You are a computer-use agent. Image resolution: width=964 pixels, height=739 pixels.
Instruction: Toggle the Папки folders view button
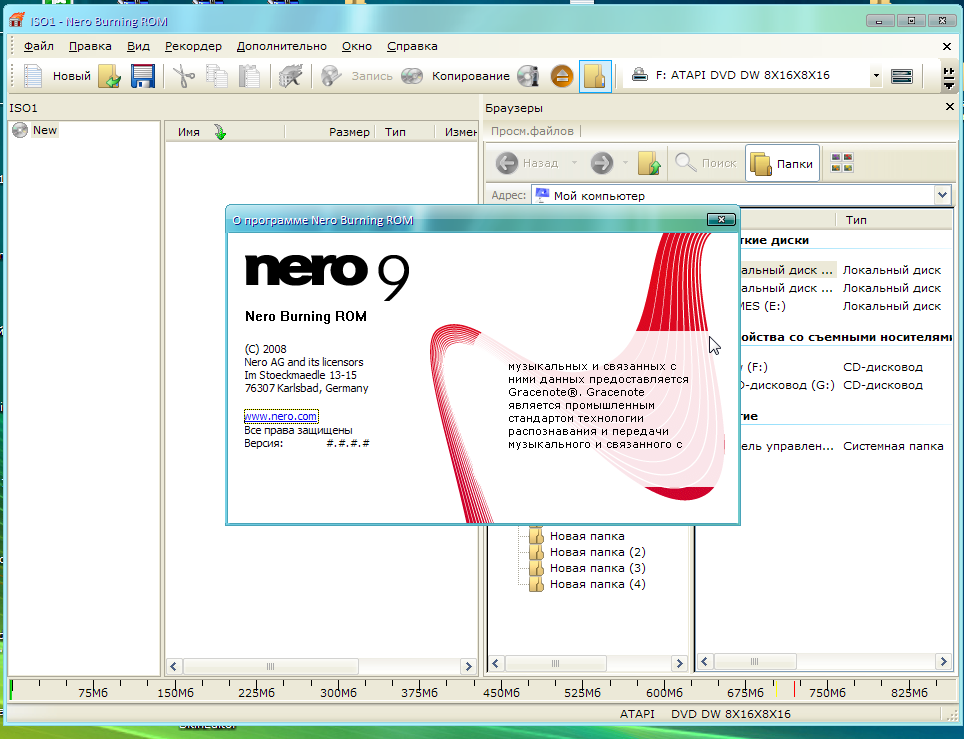[x=783, y=164]
